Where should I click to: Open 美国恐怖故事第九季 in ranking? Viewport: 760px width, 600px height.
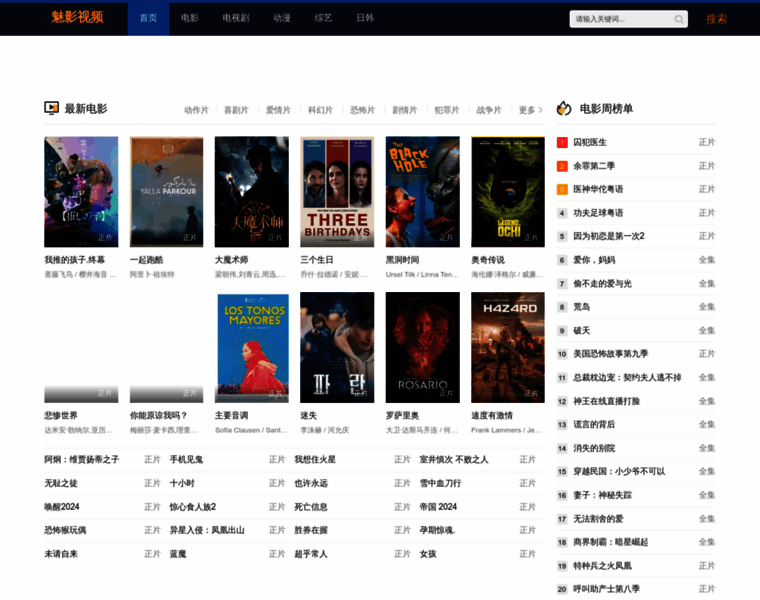click(x=611, y=354)
